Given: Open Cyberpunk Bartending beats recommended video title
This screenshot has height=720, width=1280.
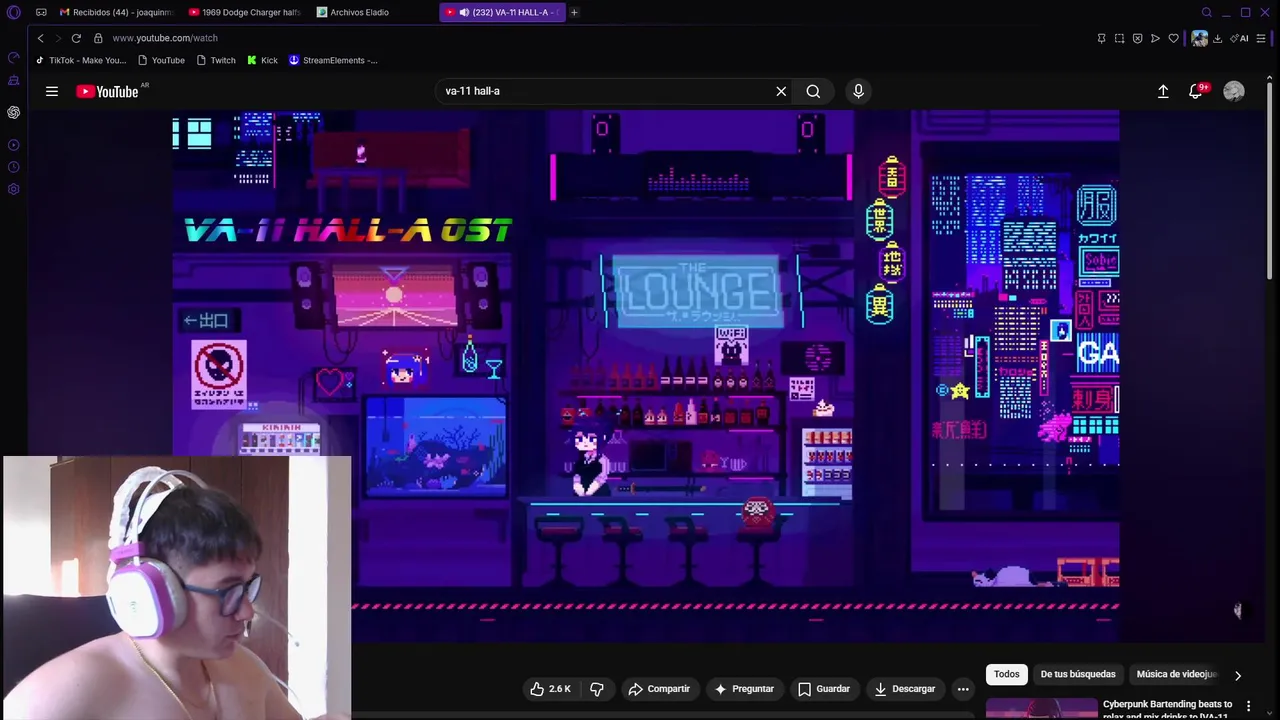Looking at the screenshot, I should 1168,709.
